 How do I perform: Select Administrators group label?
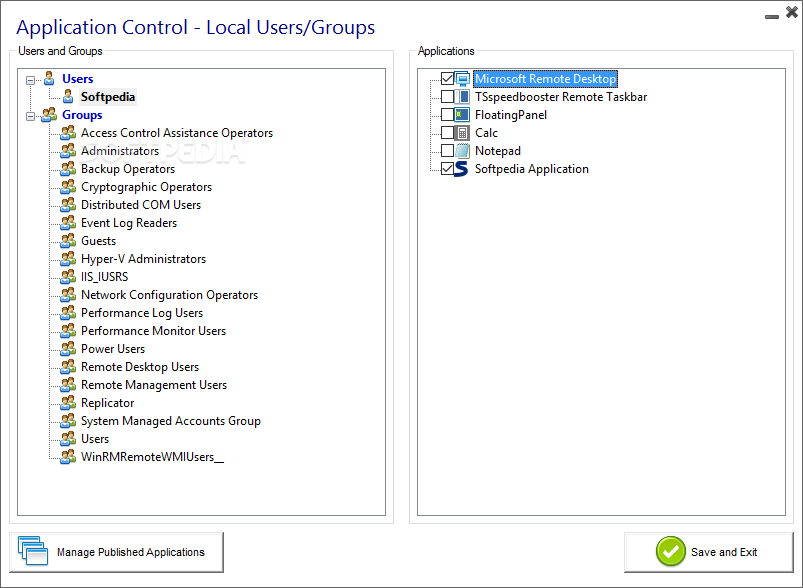[x=120, y=151]
